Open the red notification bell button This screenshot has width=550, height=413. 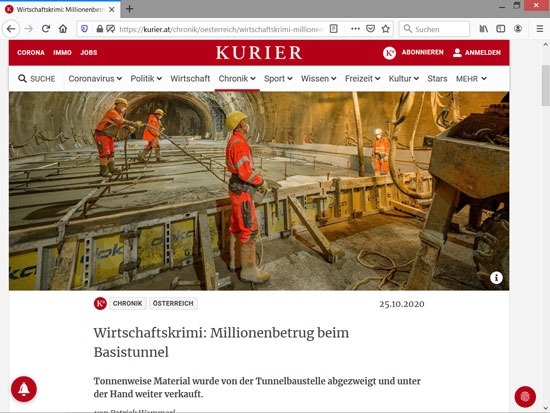[x=24, y=389]
